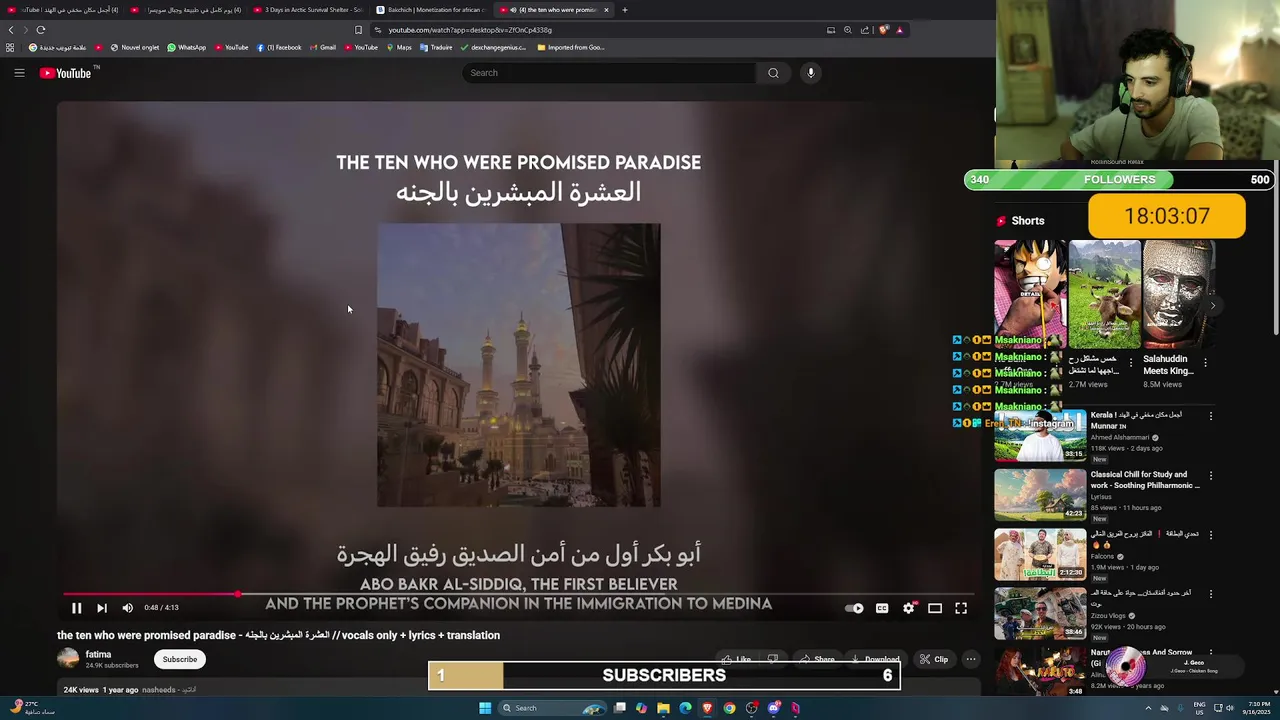This screenshot has width=1280, height=720.
Task: Switch to the 3 Days in Arctic Survival tab
Action: (309, 10)
